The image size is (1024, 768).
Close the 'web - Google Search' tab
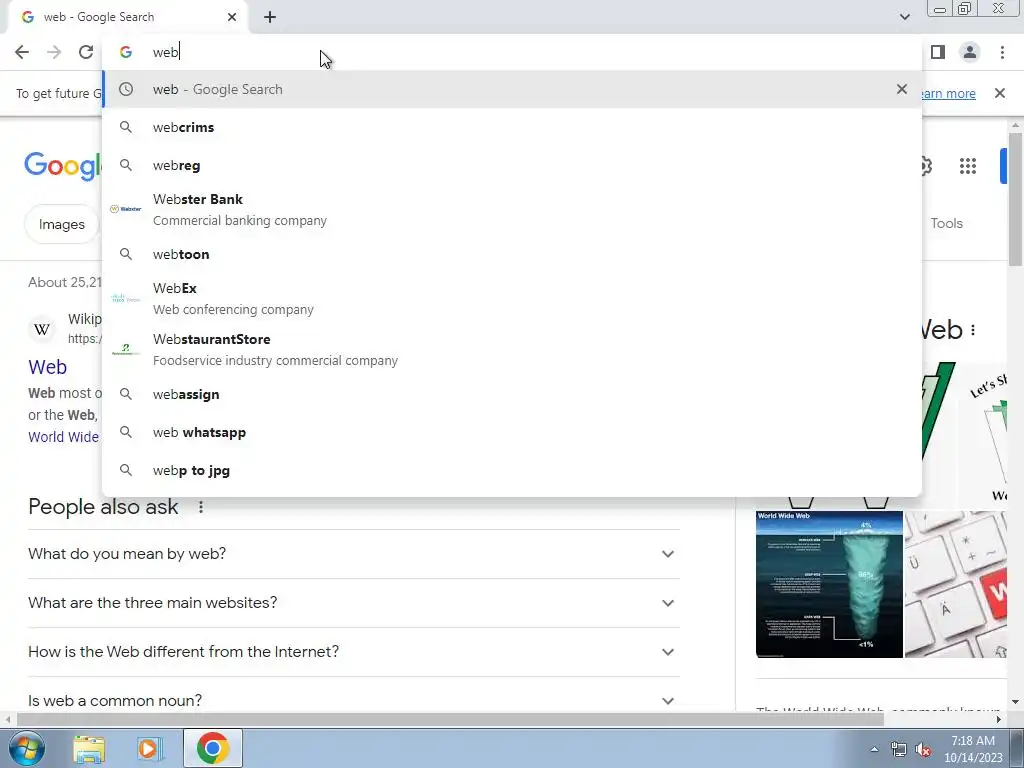(232, 17)
